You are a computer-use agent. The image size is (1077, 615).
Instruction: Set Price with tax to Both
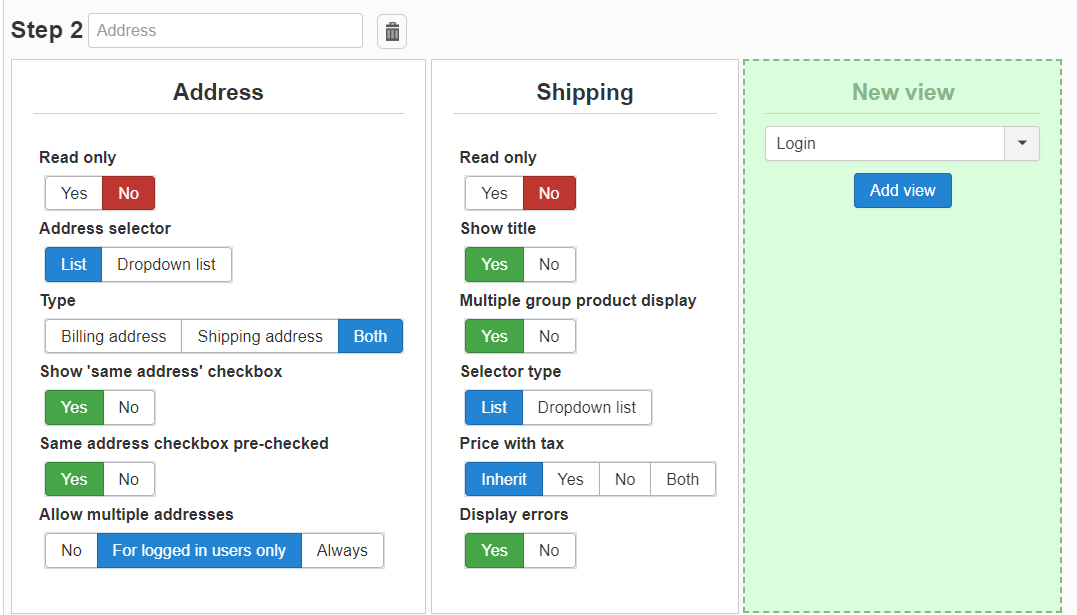point(682,479)
